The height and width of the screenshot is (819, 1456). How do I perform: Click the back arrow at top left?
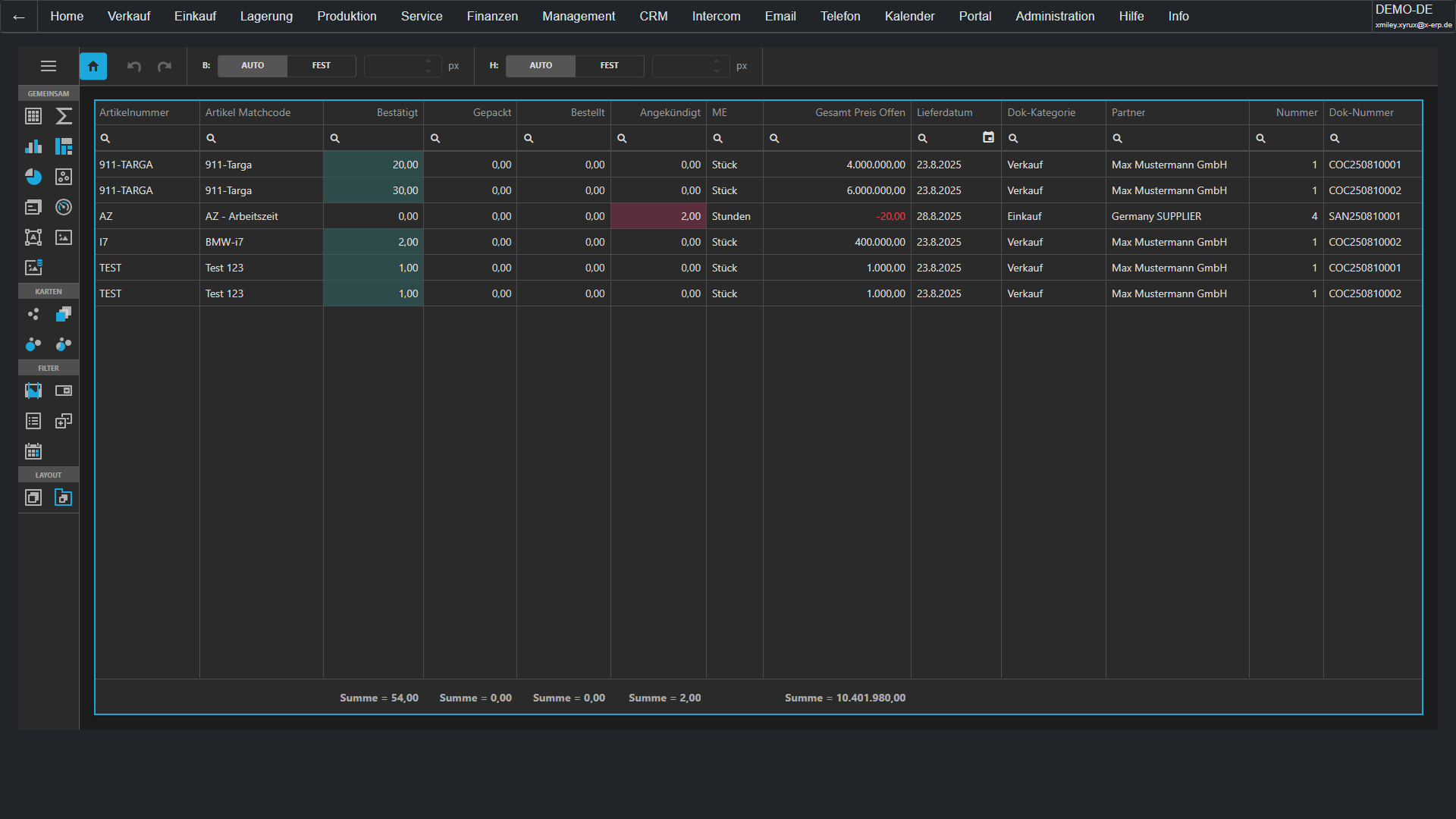[x=19, y=17]
